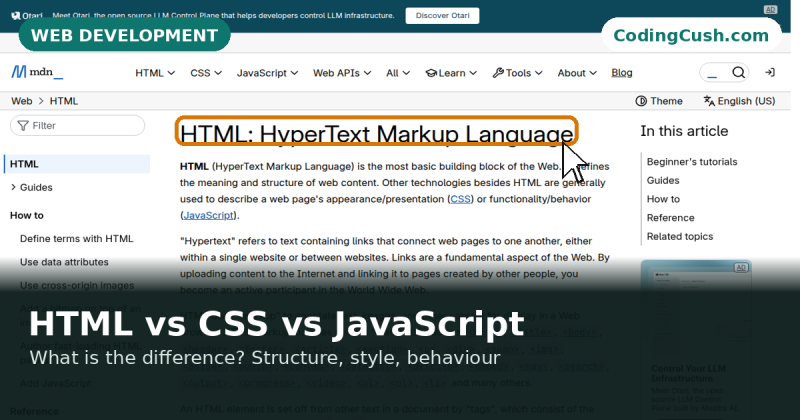Click the Web breadcrumb
This screenshot has width=800, height=420.
22,101
